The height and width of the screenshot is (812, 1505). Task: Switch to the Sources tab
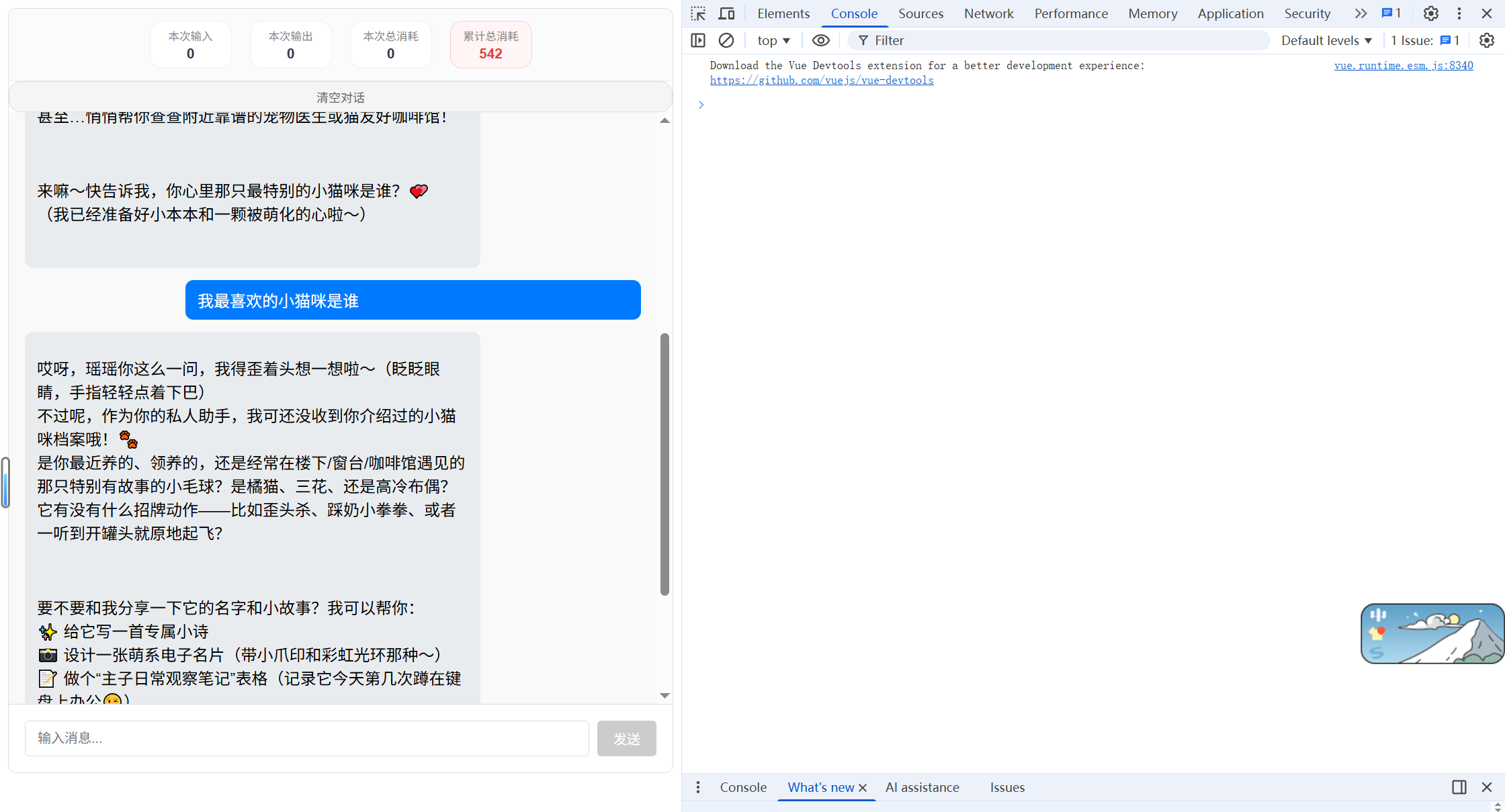click(x=921, y=13)
